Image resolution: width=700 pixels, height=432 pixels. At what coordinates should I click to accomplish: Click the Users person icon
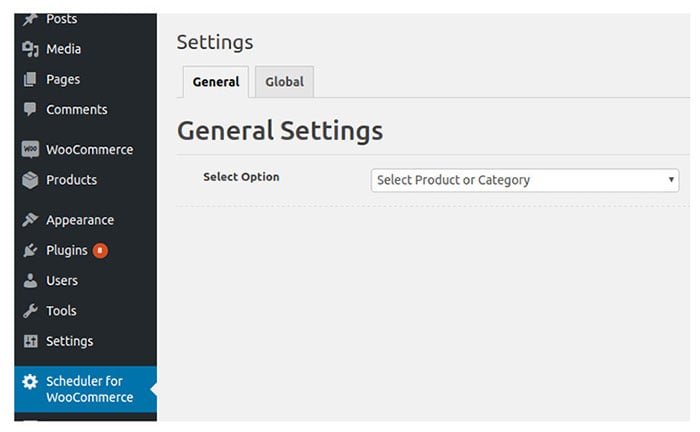[30, 281]
